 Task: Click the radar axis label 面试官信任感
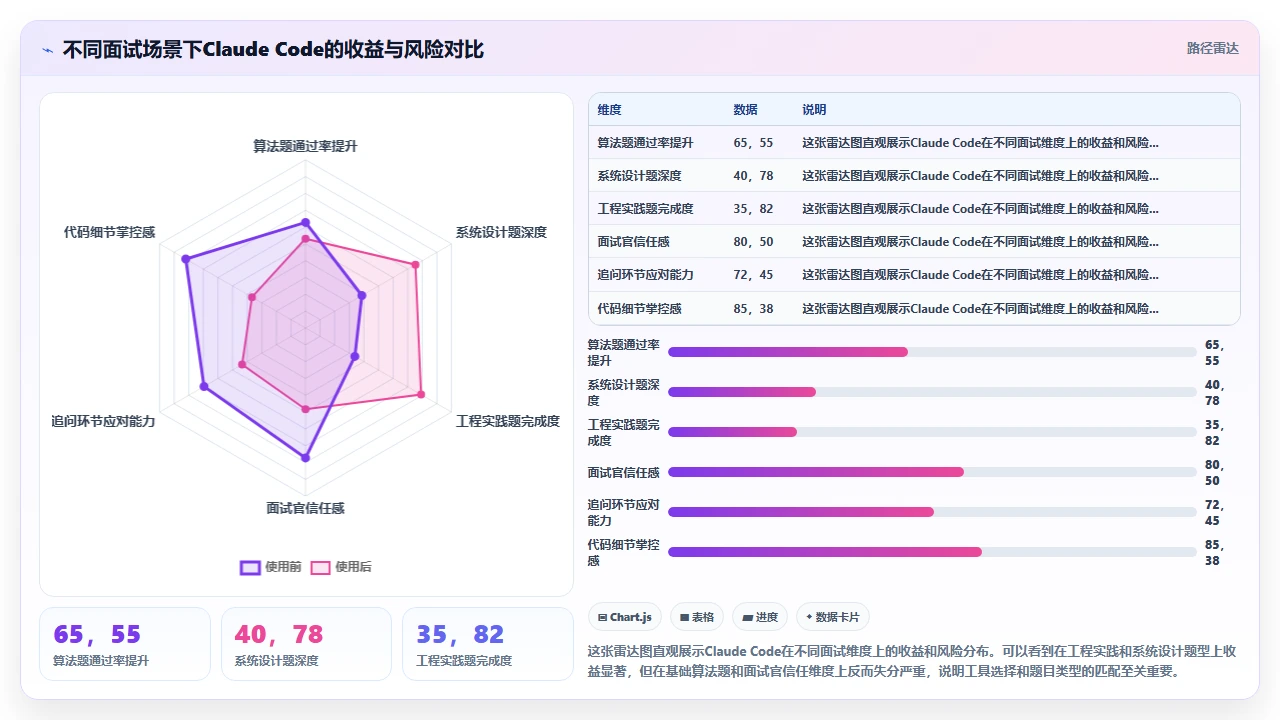click(305, 508)
